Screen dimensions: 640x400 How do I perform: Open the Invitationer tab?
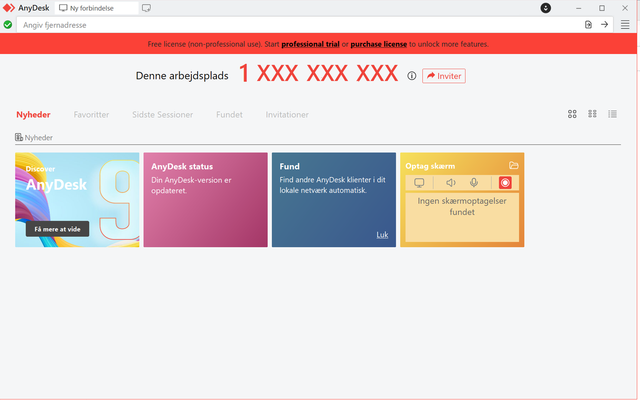point(287,115)
